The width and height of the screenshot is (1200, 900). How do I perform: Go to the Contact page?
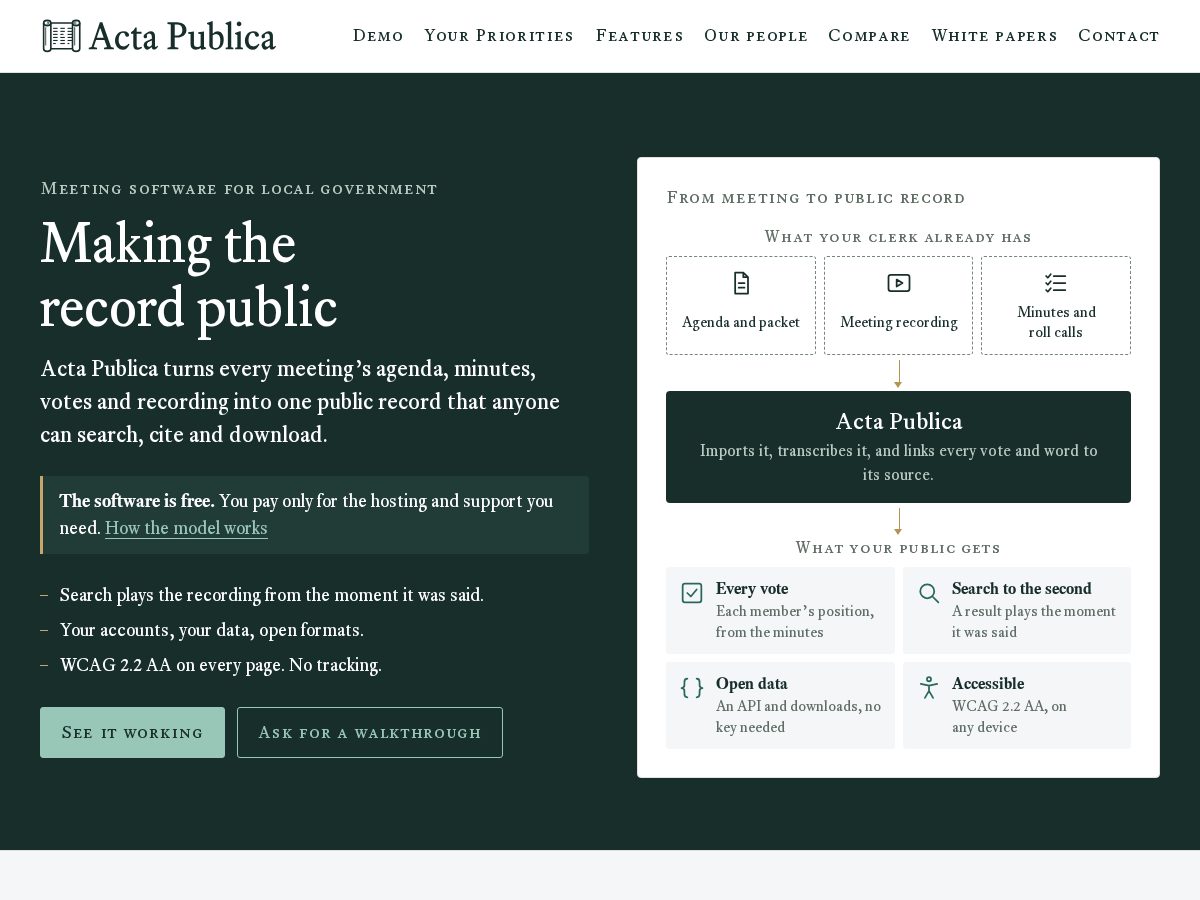(1119, 36)
